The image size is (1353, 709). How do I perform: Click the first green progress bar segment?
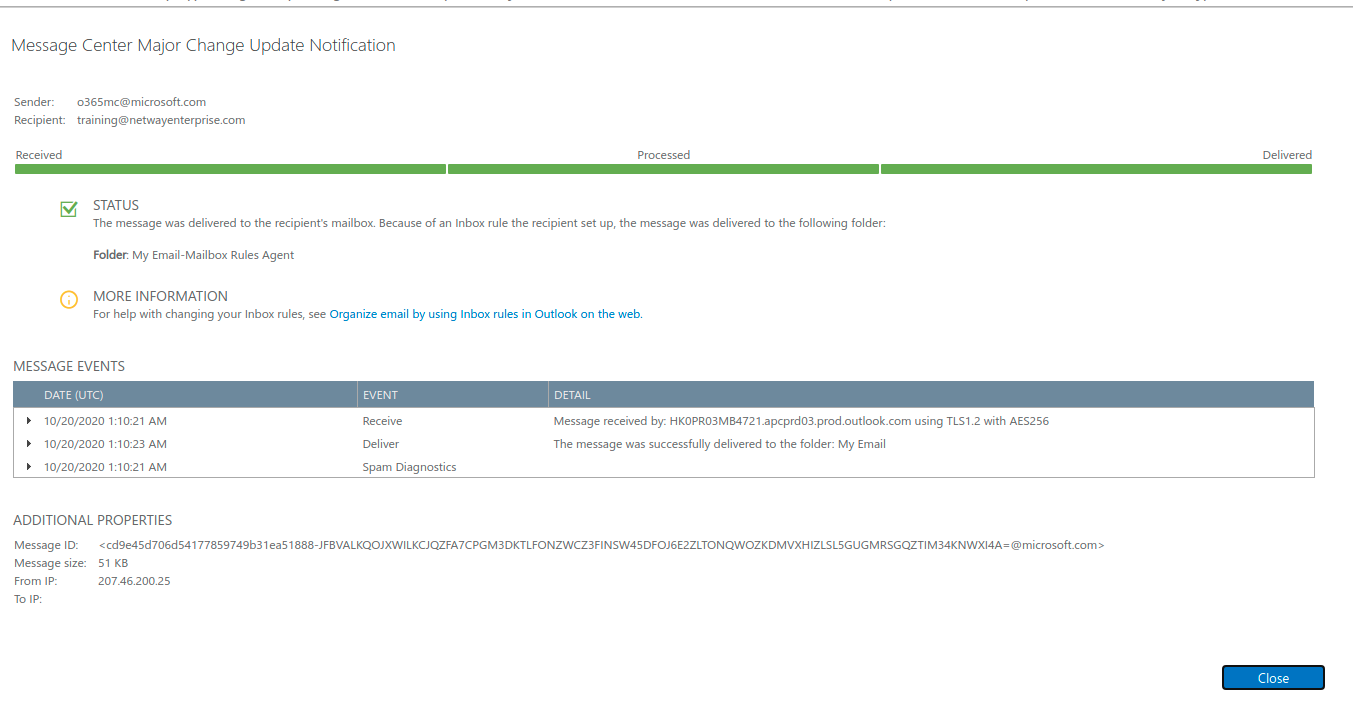pyautogui.click(x=230, y=169)
